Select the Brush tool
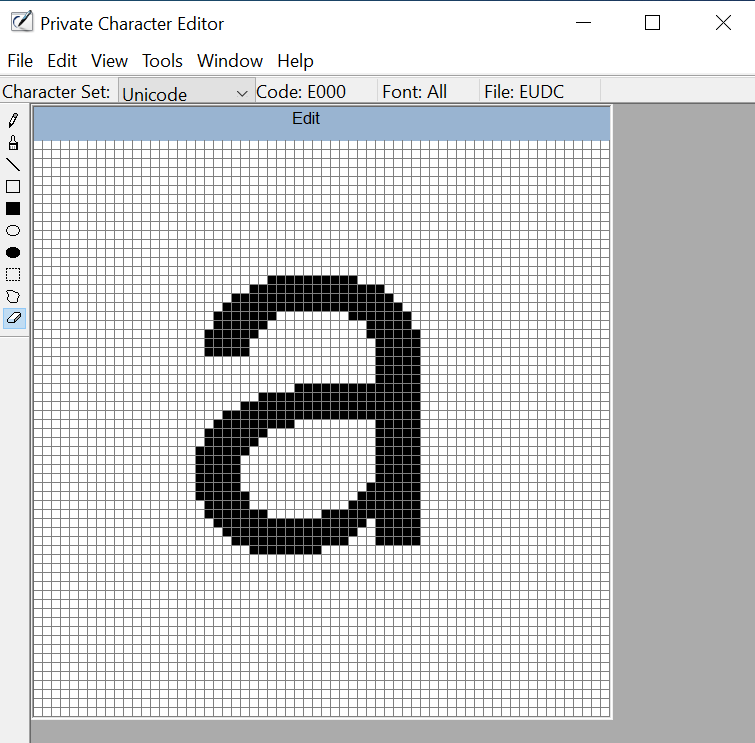Image resolution: width=755 pixels, height=743 pixels. [13, 143]
